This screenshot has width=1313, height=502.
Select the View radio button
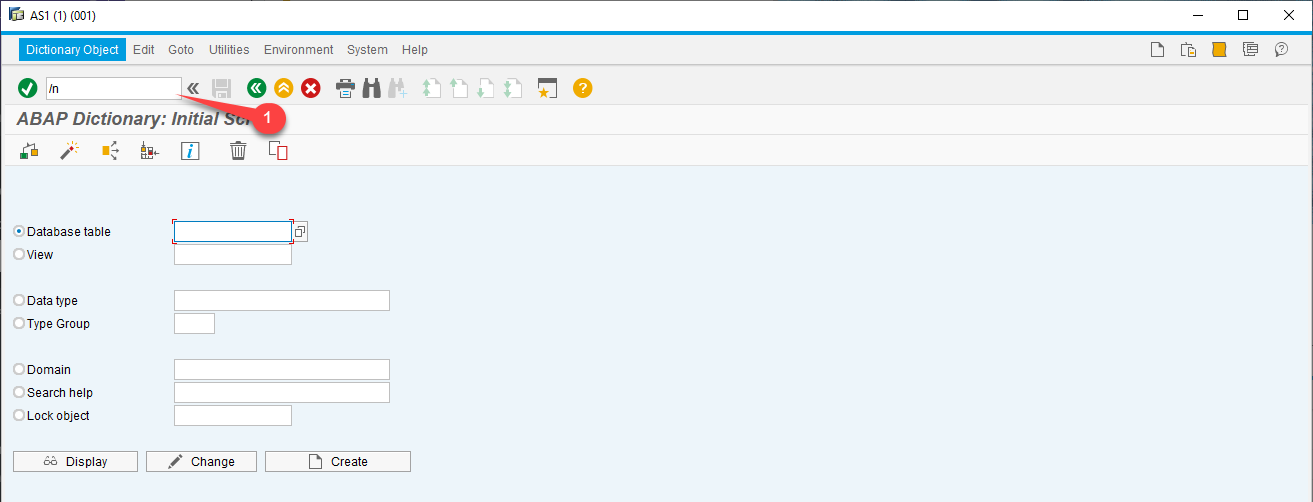[x=19, y=255]
